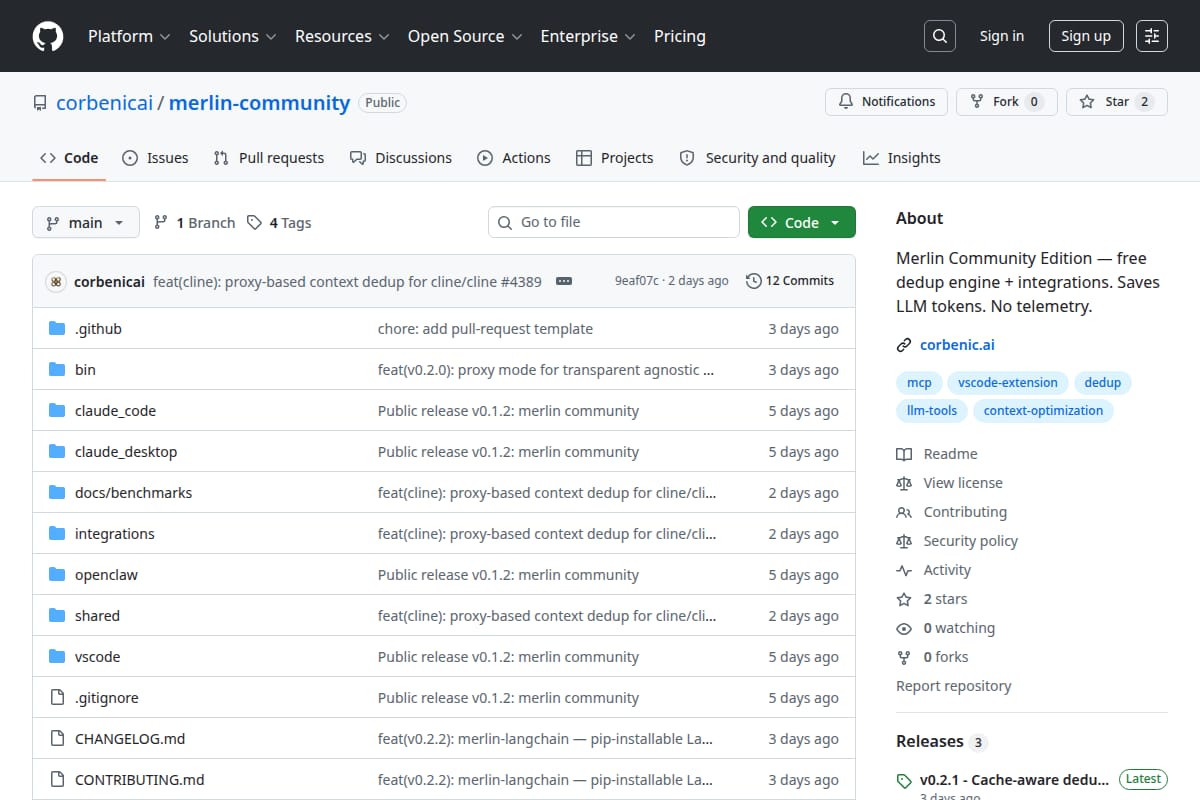1200x800 pixels.
Task: Click the Go to file search field
Action: [614, 222]
